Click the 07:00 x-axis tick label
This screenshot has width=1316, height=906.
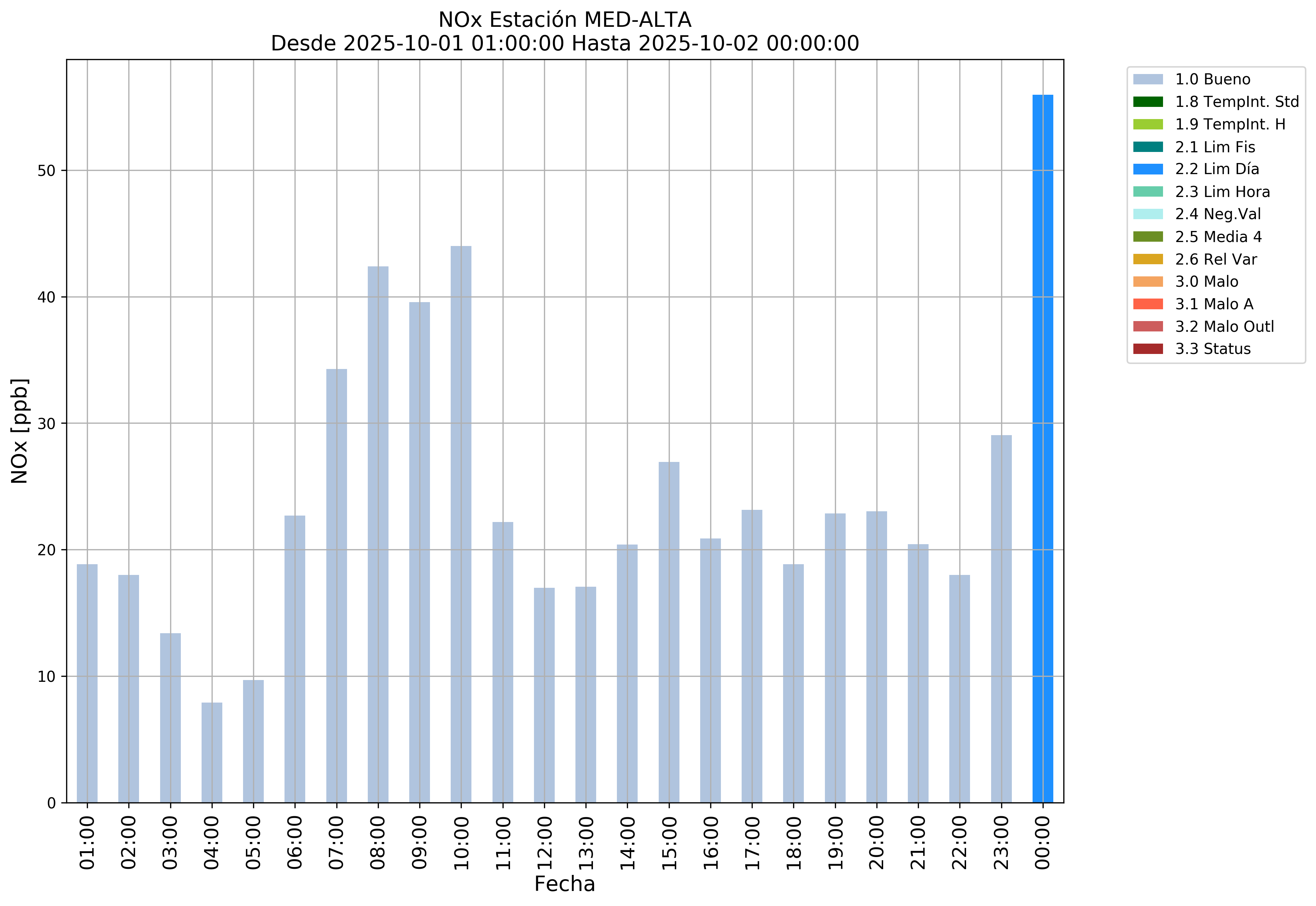pyautogui.click(x=337, y=842)
